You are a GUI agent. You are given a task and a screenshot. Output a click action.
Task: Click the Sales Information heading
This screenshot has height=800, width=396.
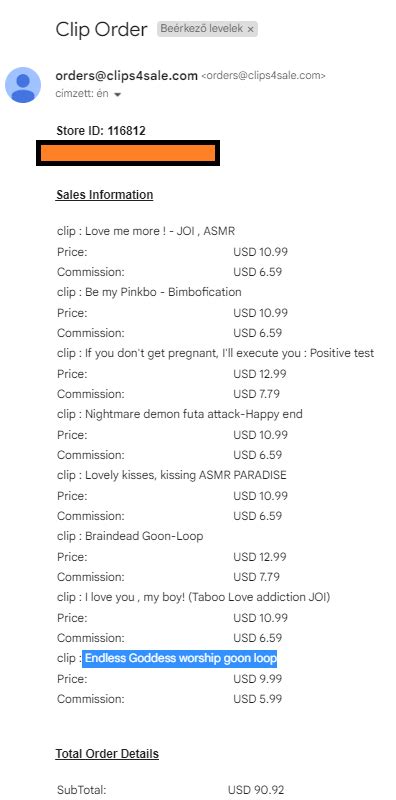(105, 195)
